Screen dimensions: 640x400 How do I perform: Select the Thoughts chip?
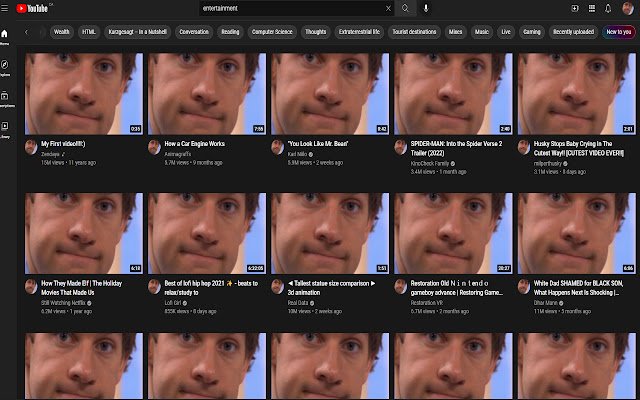[316, 32]
